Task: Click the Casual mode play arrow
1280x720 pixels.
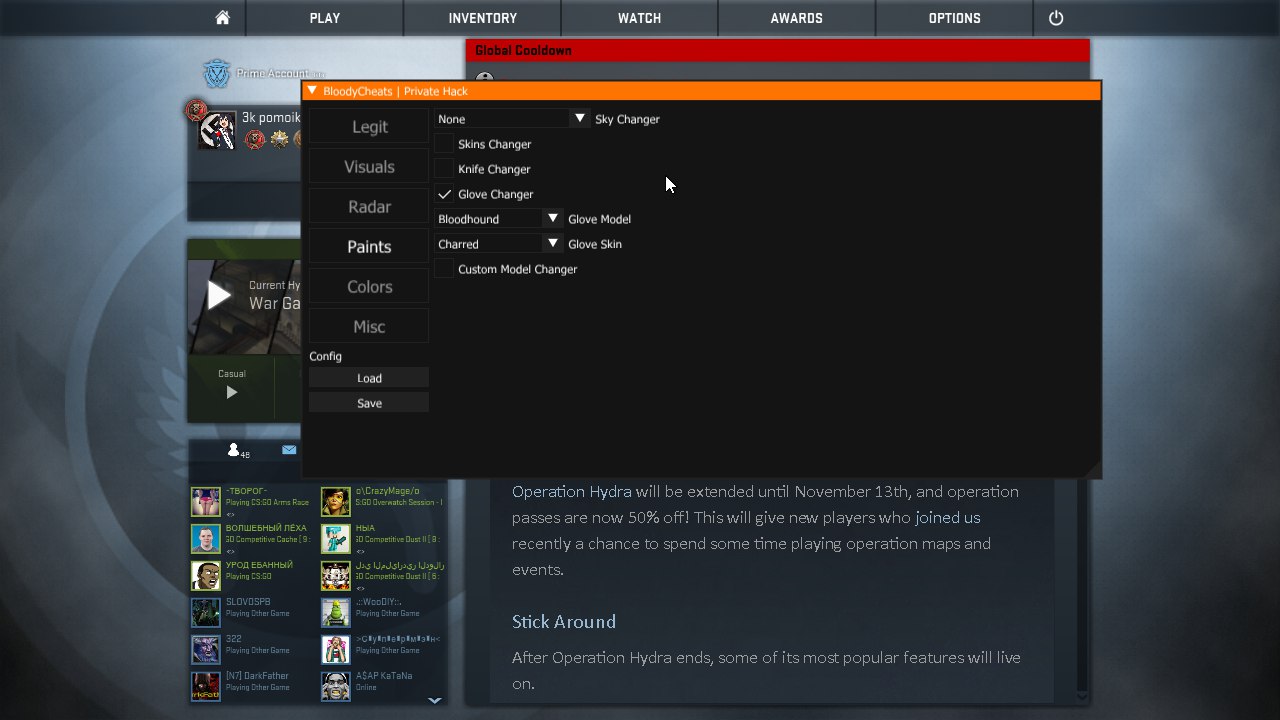Action: [x=231, y=392]
